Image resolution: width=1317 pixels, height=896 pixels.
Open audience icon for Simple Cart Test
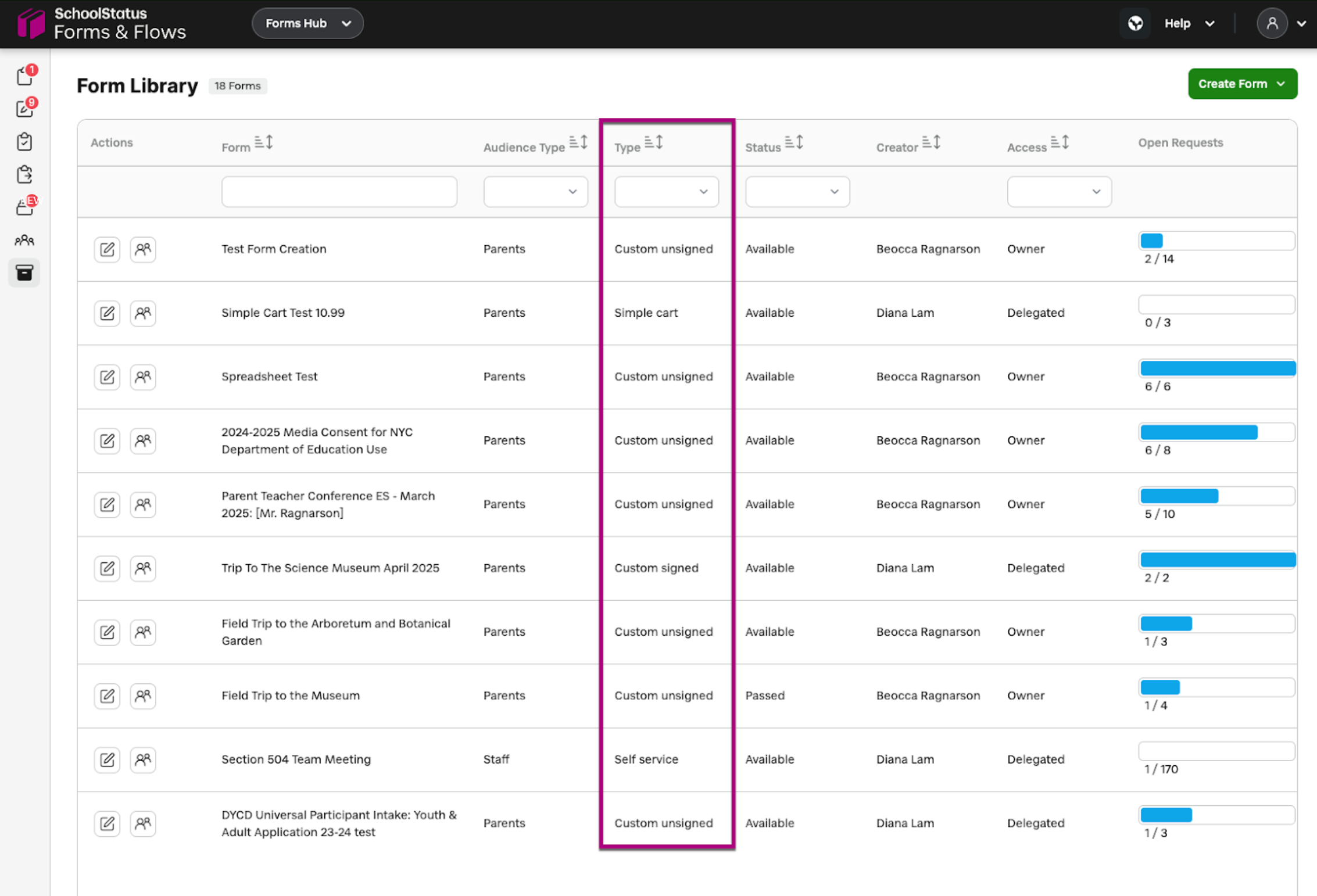coord(143,313)
